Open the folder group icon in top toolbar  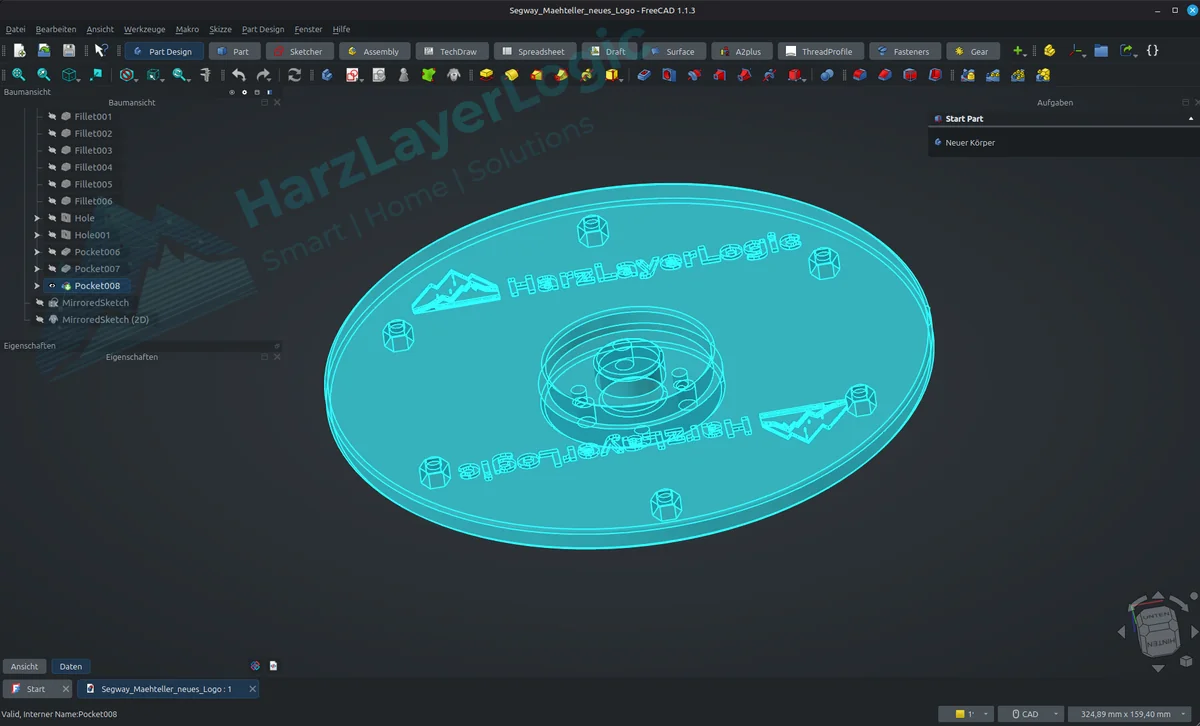(1101, 51)
